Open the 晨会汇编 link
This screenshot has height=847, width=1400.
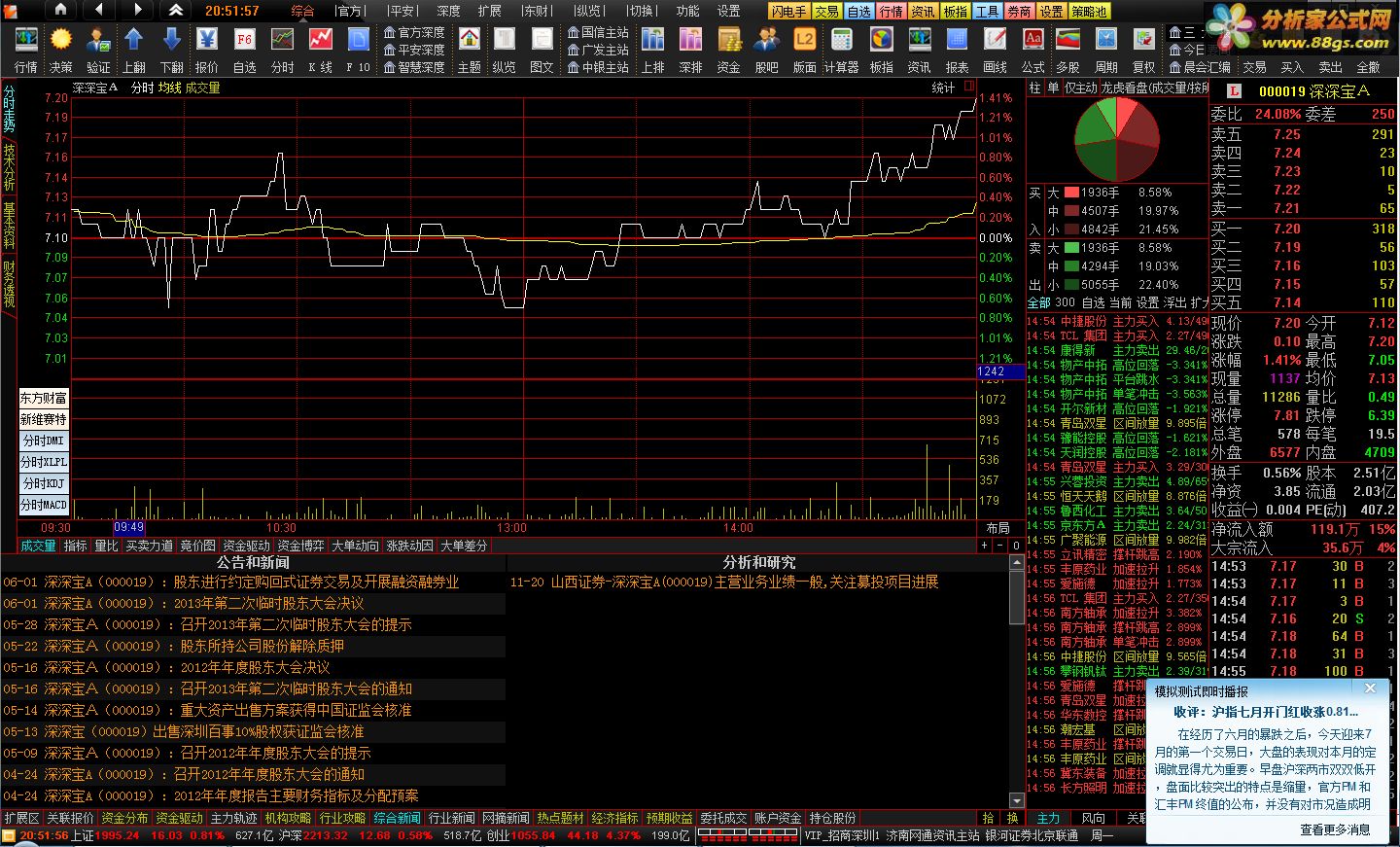point(1200,67)
